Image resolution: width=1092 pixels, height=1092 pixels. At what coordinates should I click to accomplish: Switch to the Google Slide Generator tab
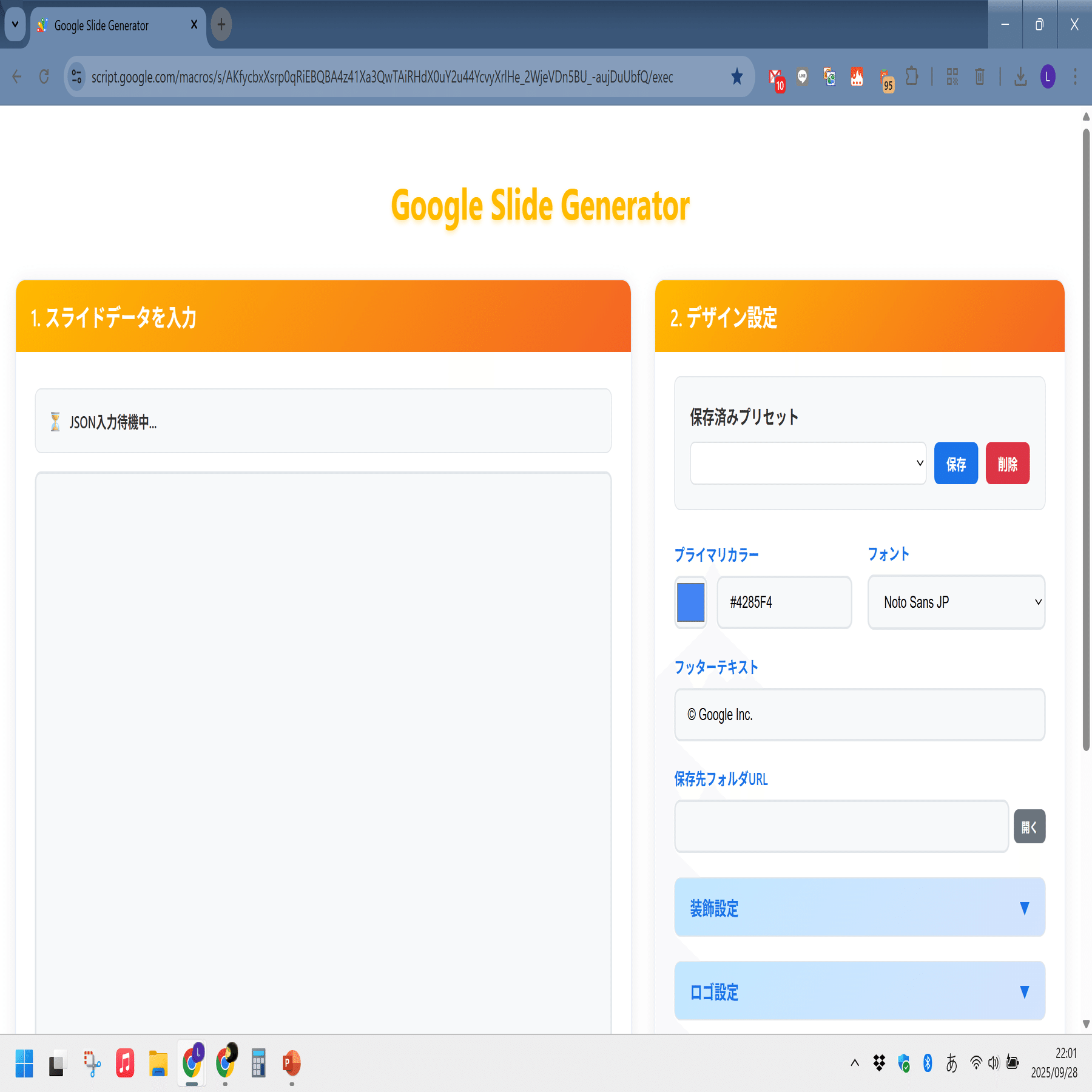118,25
